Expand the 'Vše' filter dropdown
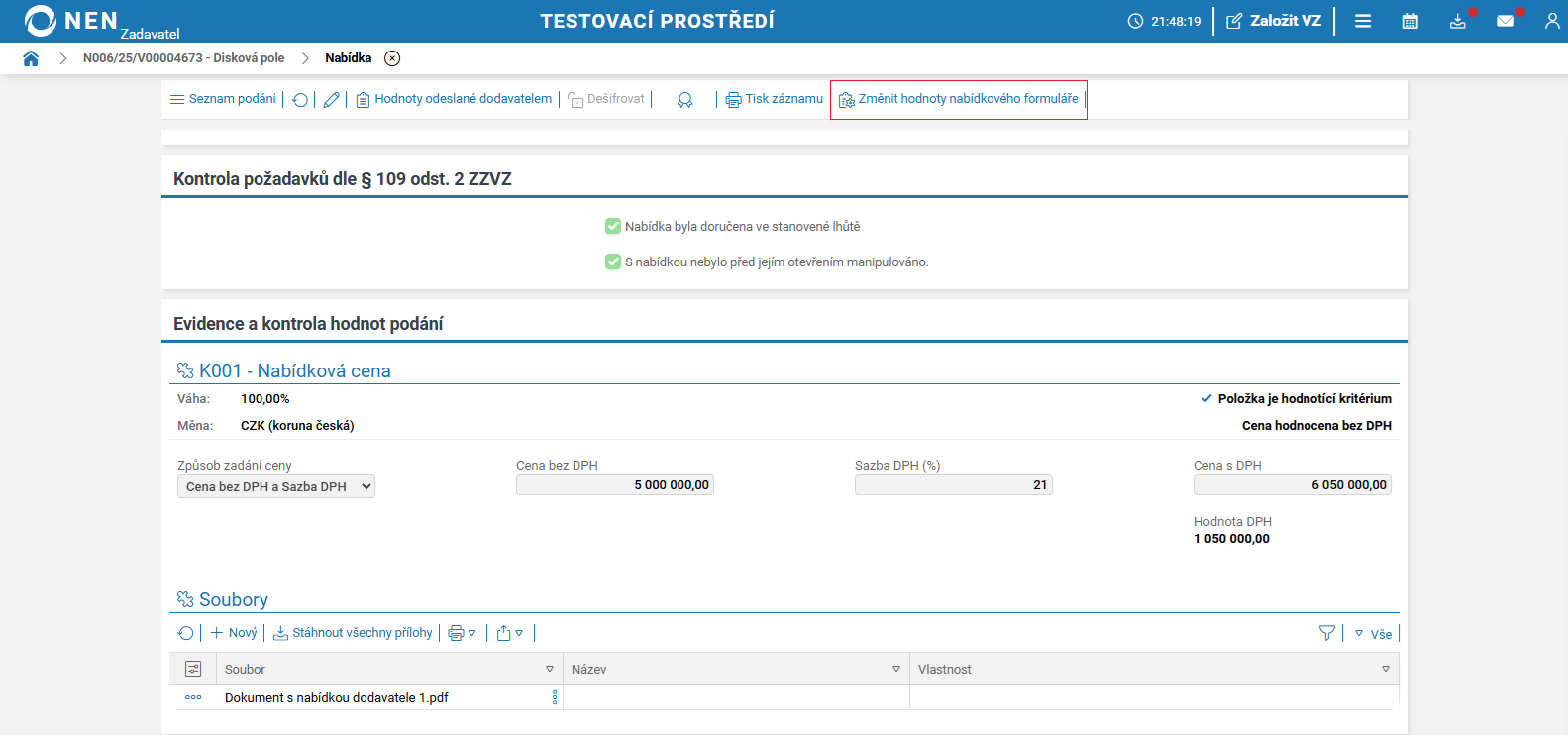The width and height of the screenshot is (1568, 735). point(1374,634)
